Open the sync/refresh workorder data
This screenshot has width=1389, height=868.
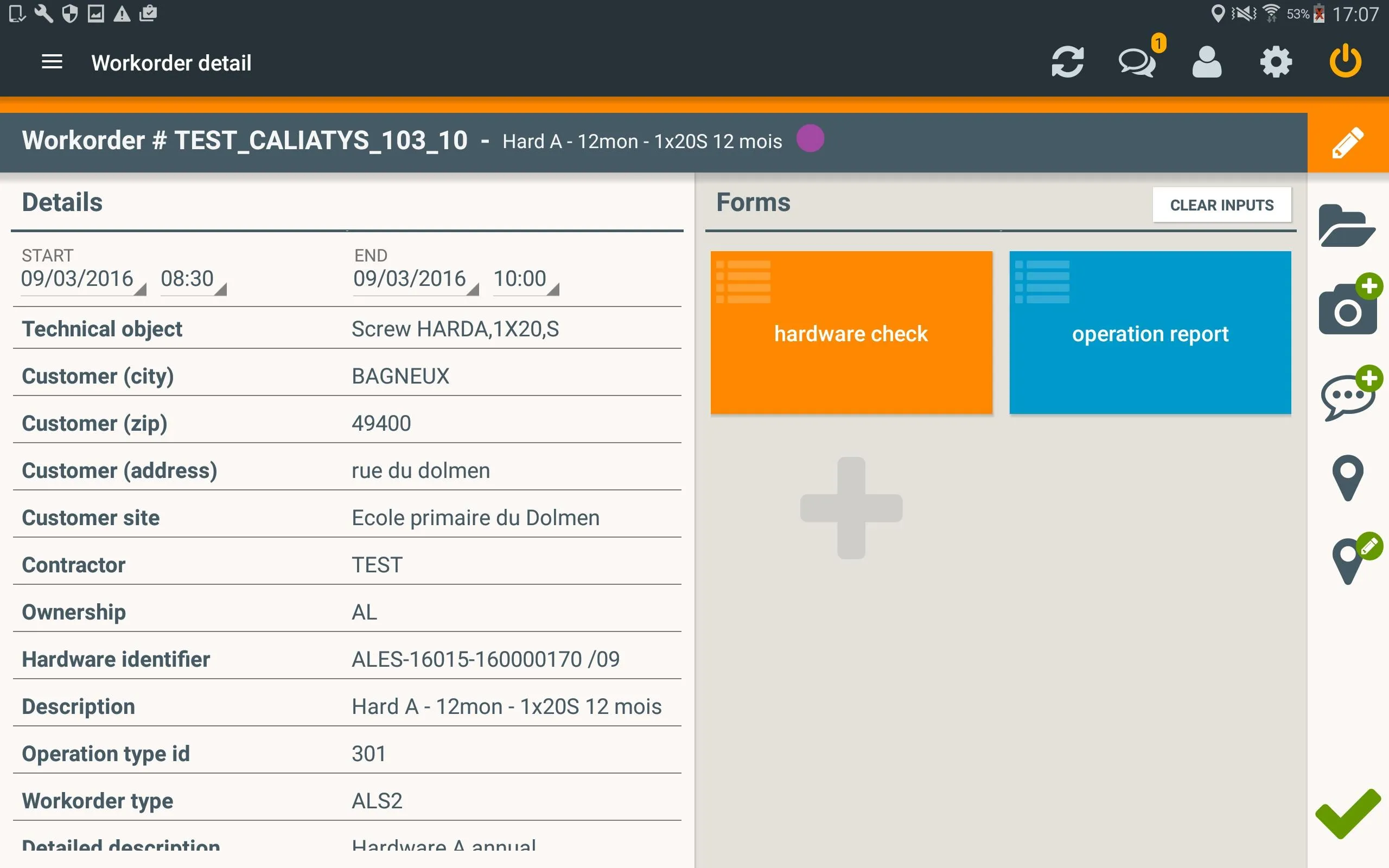point(1067,63)
